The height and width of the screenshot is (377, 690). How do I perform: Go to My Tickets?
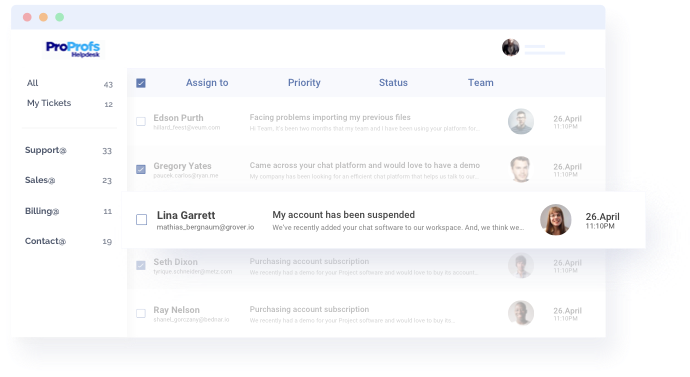pyautogui.click(x=70, y=103)
